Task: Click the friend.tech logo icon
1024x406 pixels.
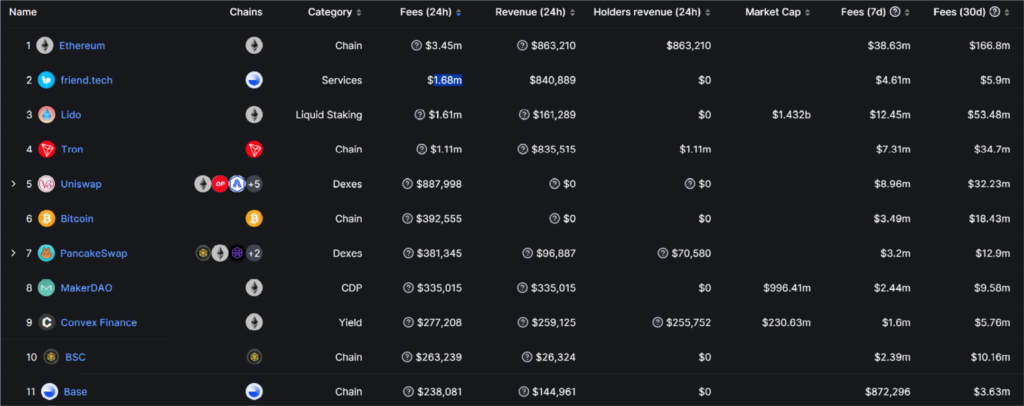Action: coord(46,80)
